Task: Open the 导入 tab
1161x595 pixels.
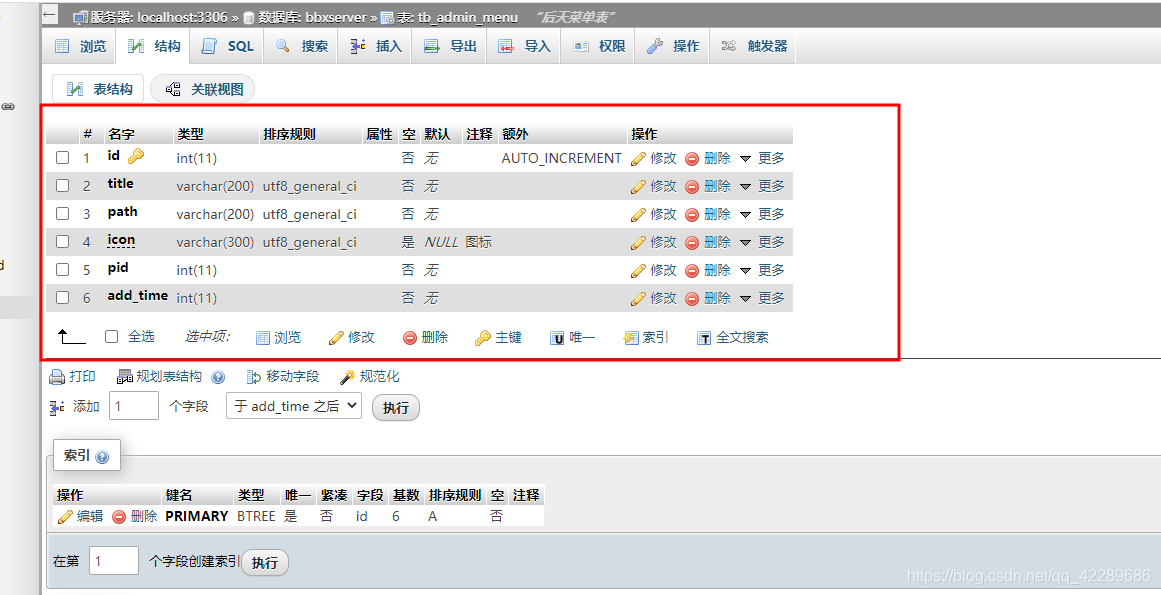Action: (x=523, y=46)
